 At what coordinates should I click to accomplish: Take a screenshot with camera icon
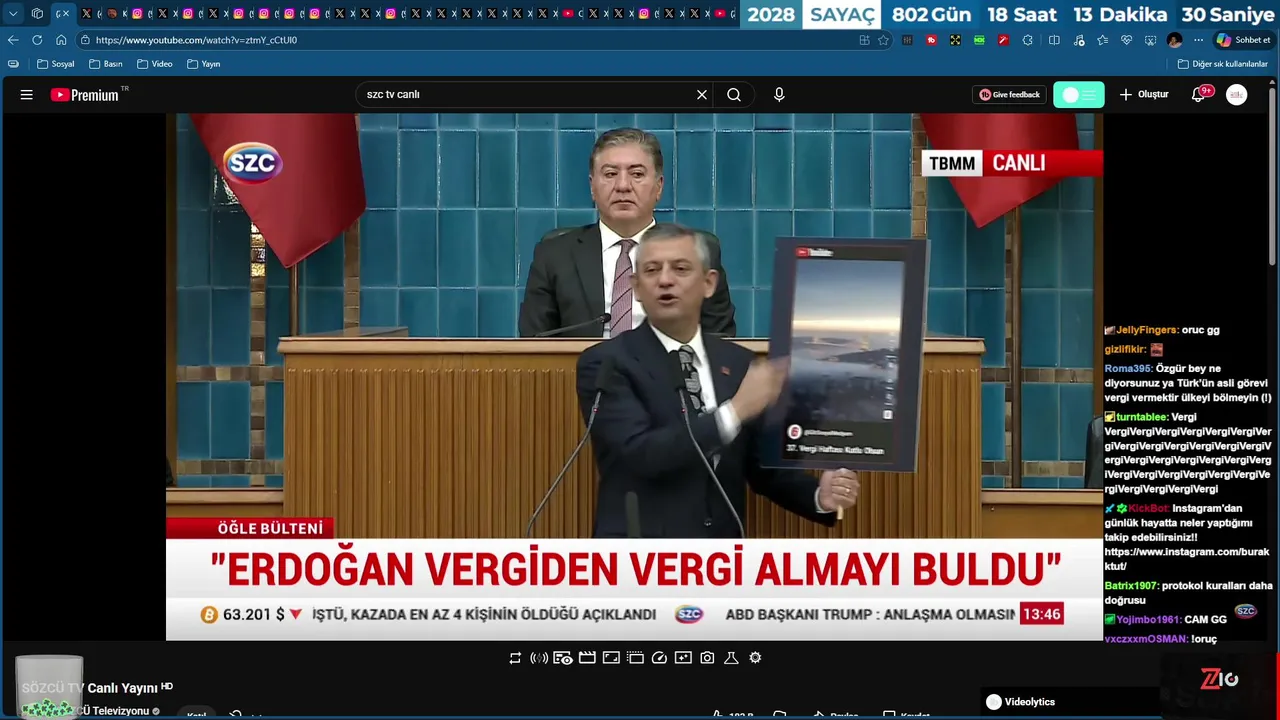coord(707,658)
